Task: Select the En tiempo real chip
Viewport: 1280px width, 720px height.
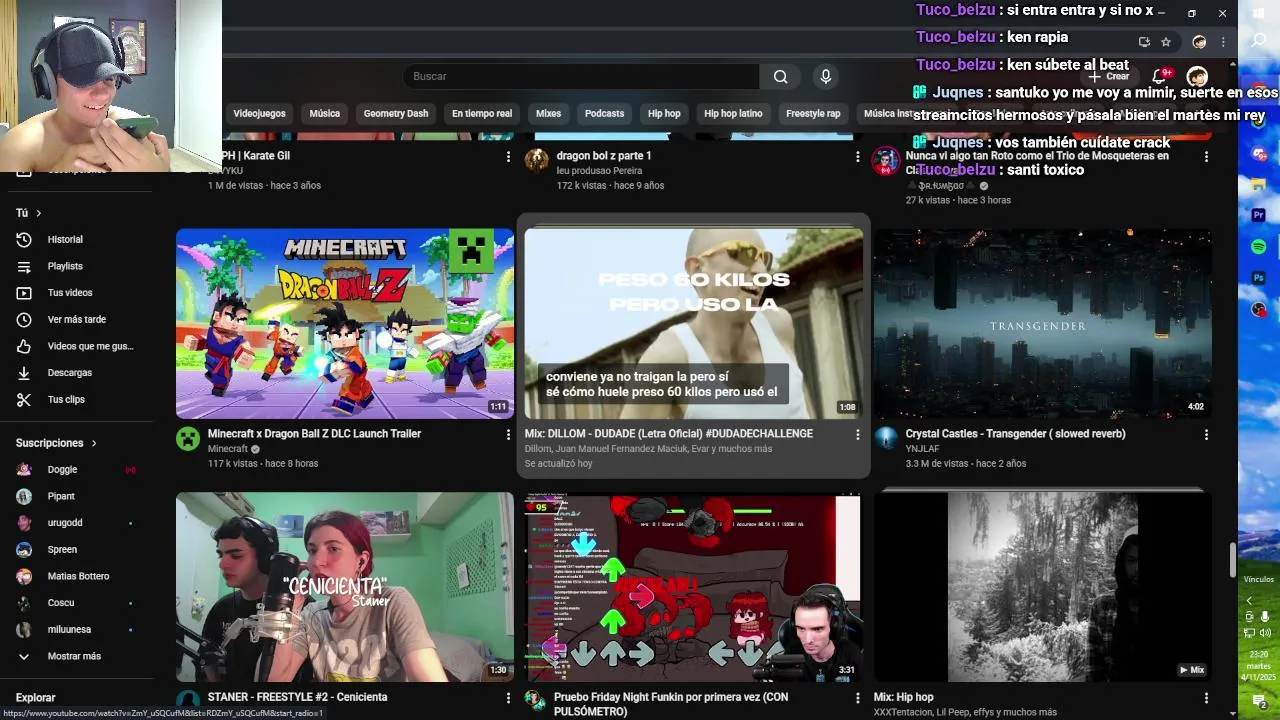Action: point(482,114)
